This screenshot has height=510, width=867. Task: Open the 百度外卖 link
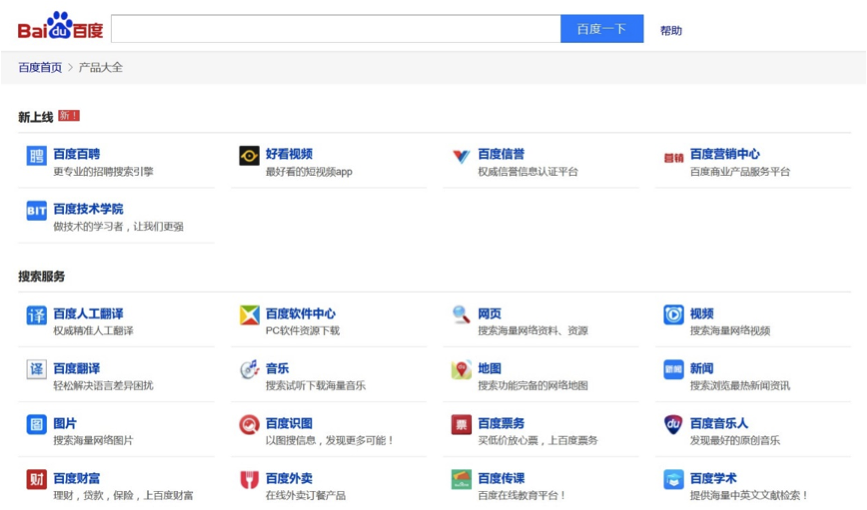tap(289, 478)
